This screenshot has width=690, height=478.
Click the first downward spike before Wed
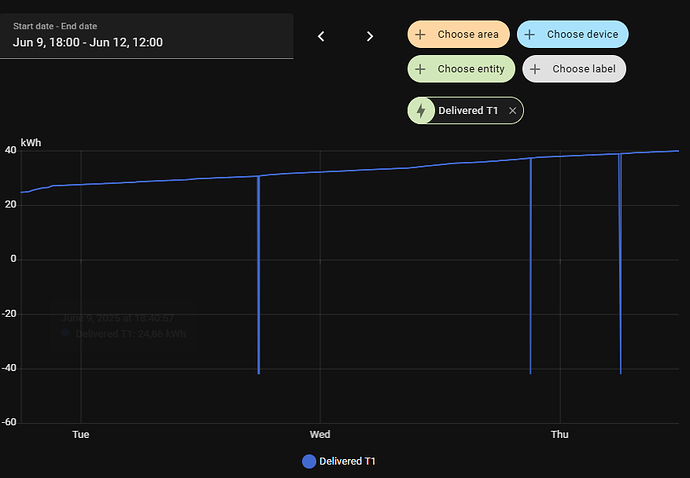[x=258, y=275]
